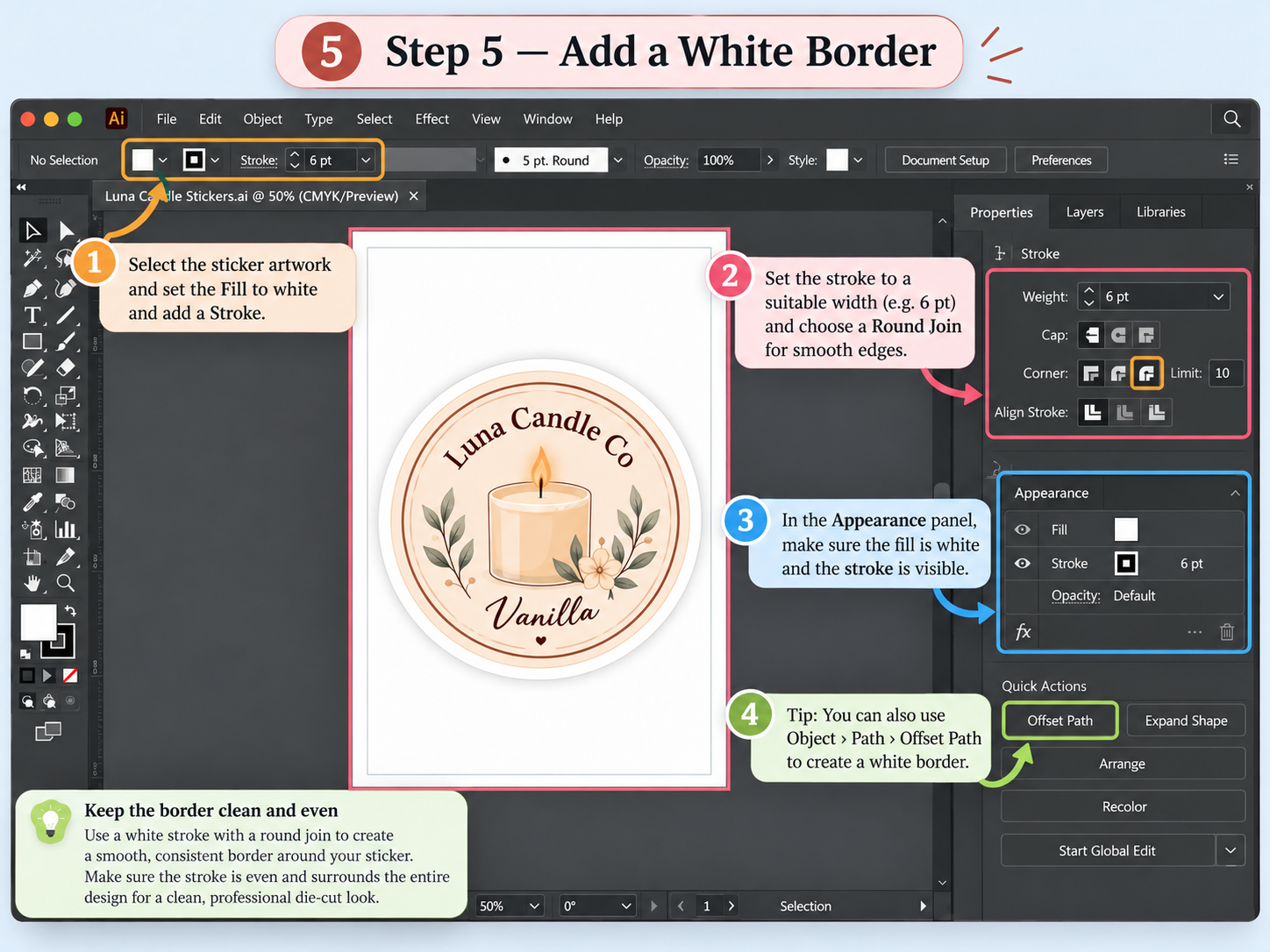The width and height of the screenshot is (1270, 952).
Task: Select the Selection tool (black arrow)
Action: click(x=32, y=231)
